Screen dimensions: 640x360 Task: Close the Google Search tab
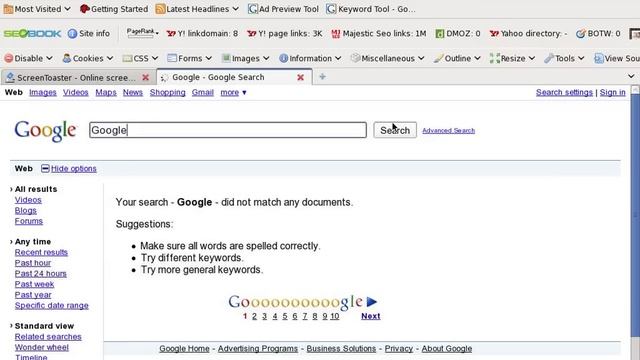(301, 77)
